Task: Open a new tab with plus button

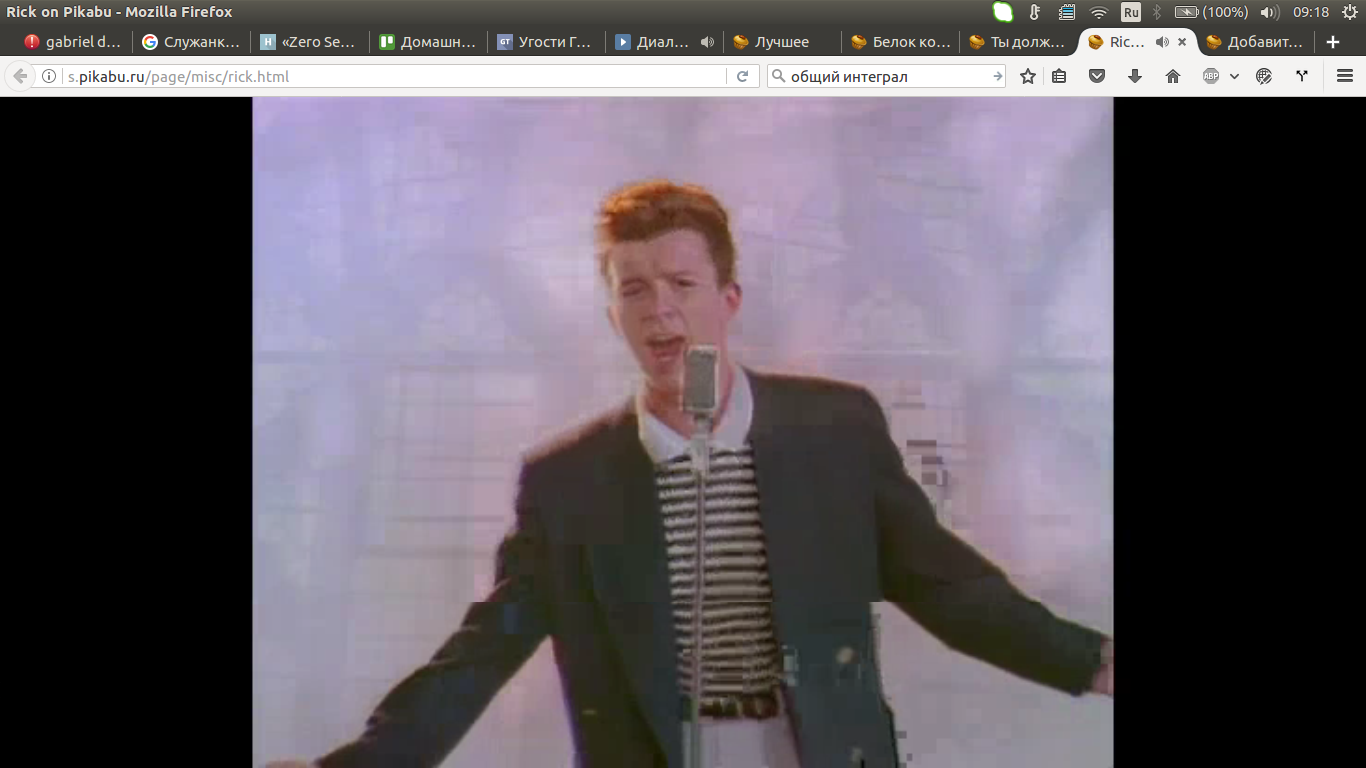Action: pyautogui.click(x=1332, y=42)
